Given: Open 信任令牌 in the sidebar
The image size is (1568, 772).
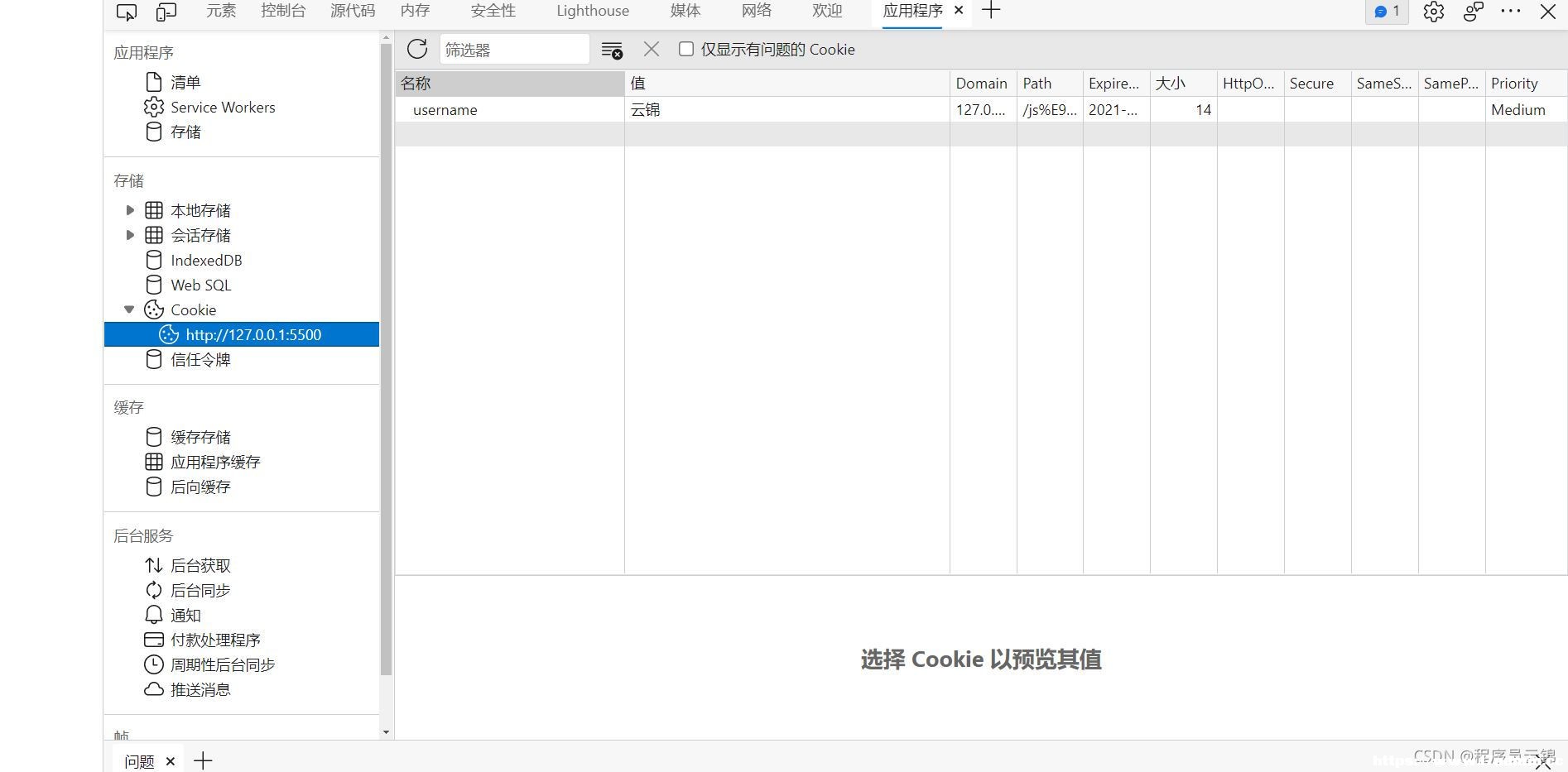Looking at the screenshot, I should [x=200, y=359].
